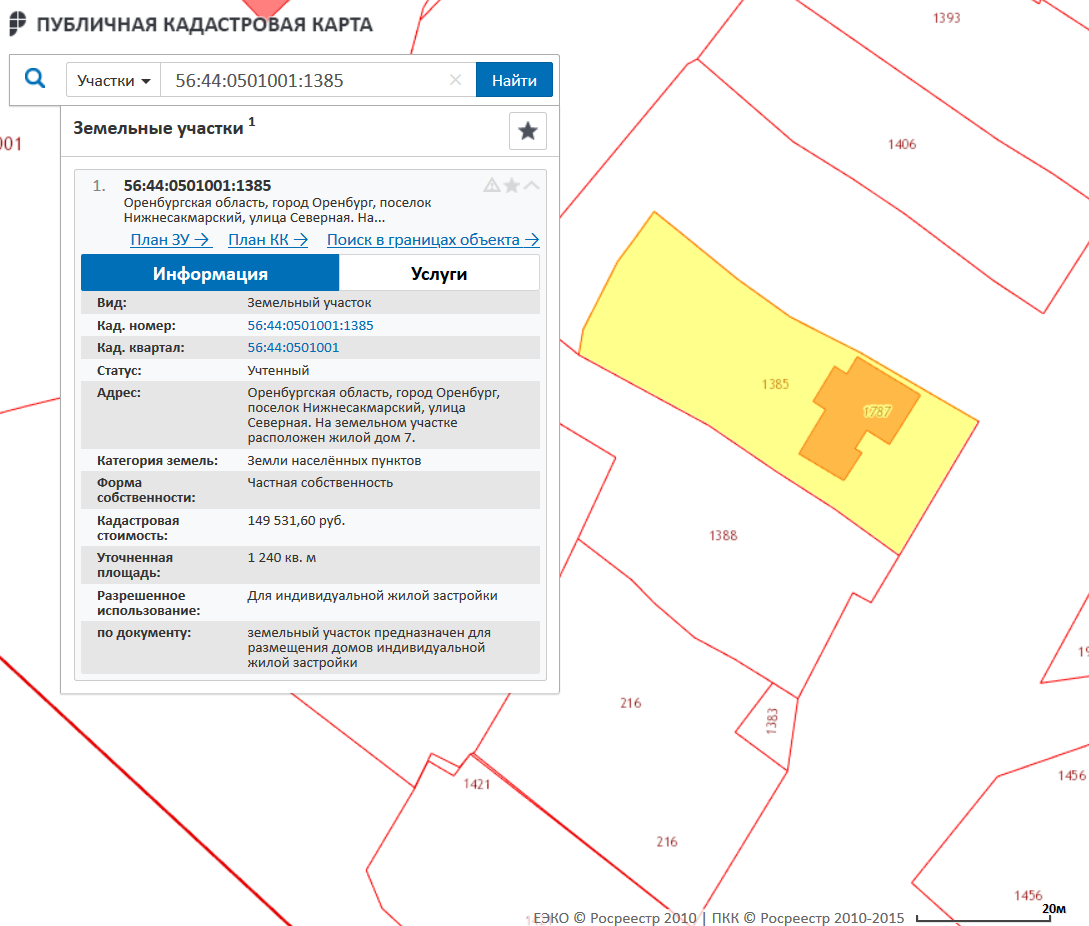Click parcel label 1421 on the map
This screenshot has height=926, width=1089.
pos(477,784)
